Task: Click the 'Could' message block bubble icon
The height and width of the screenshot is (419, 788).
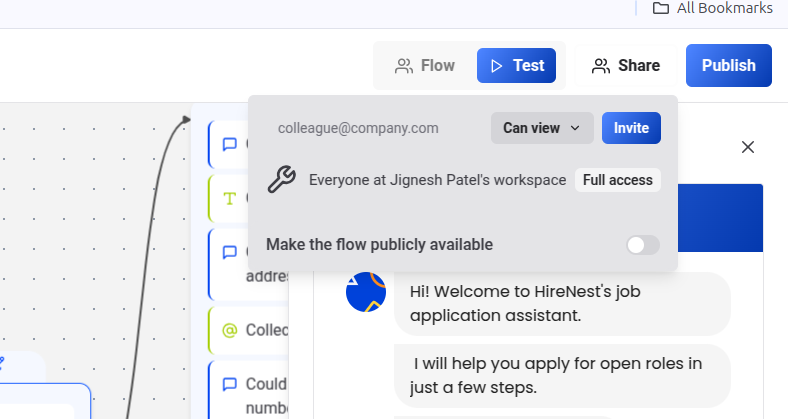Action: pos(229,384)
